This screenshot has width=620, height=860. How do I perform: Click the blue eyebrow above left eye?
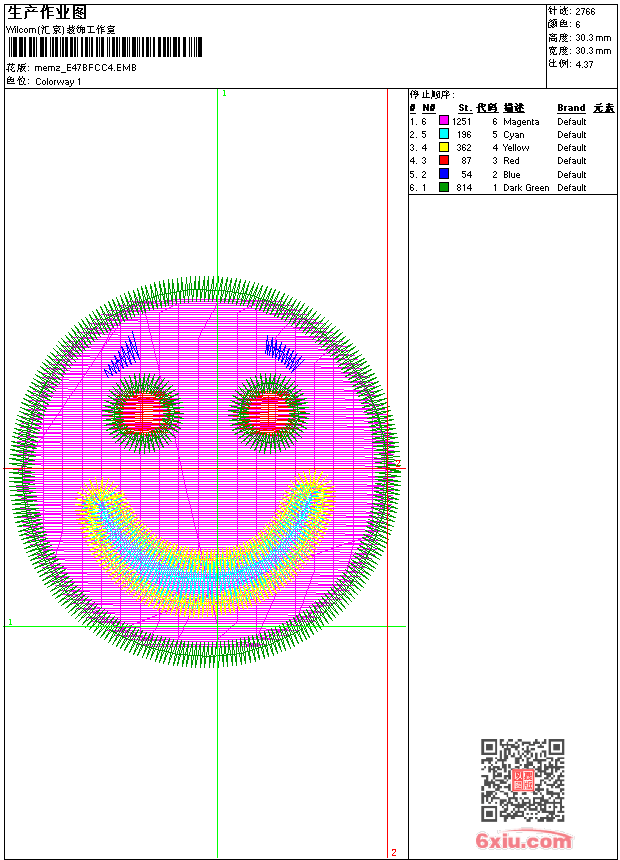(x=123, y=354)
